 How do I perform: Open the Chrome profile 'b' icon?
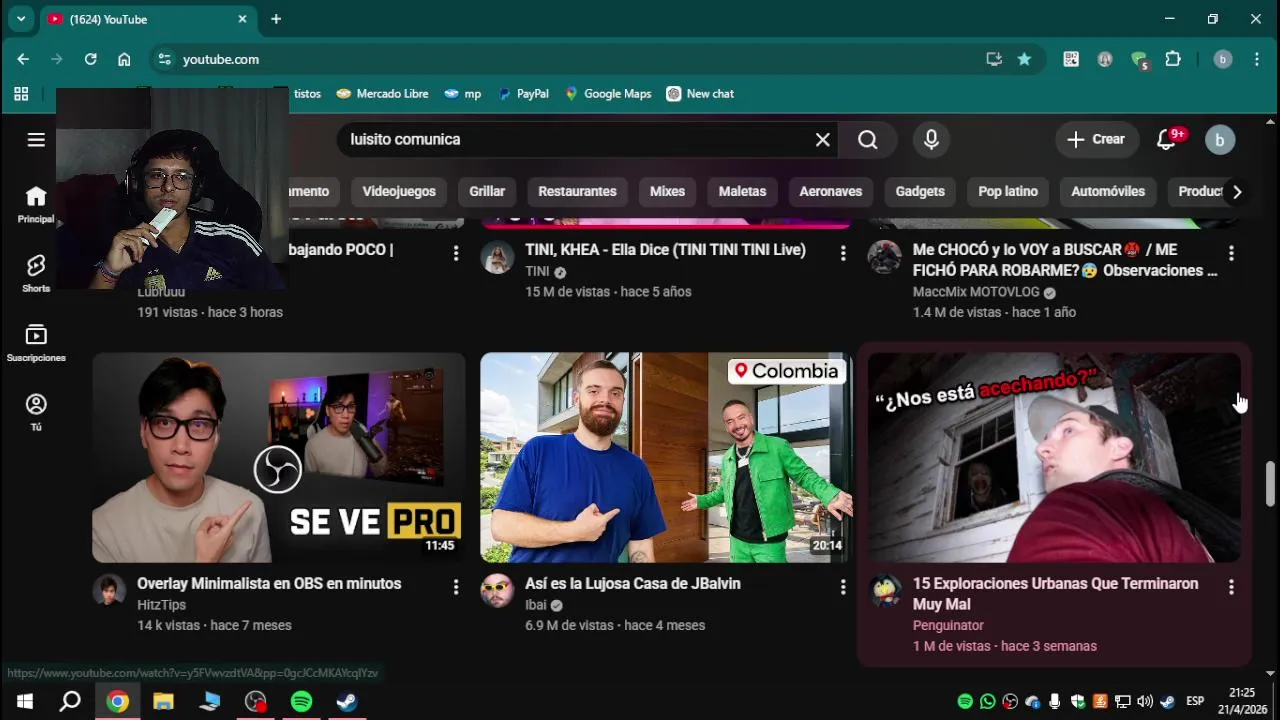pos(1222,59)
